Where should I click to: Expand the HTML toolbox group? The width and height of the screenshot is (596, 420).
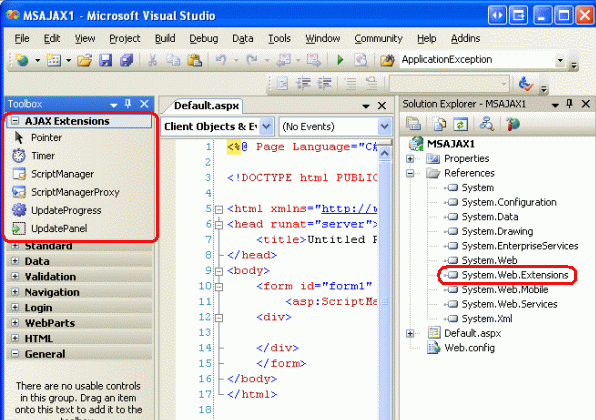pos(15,338)
